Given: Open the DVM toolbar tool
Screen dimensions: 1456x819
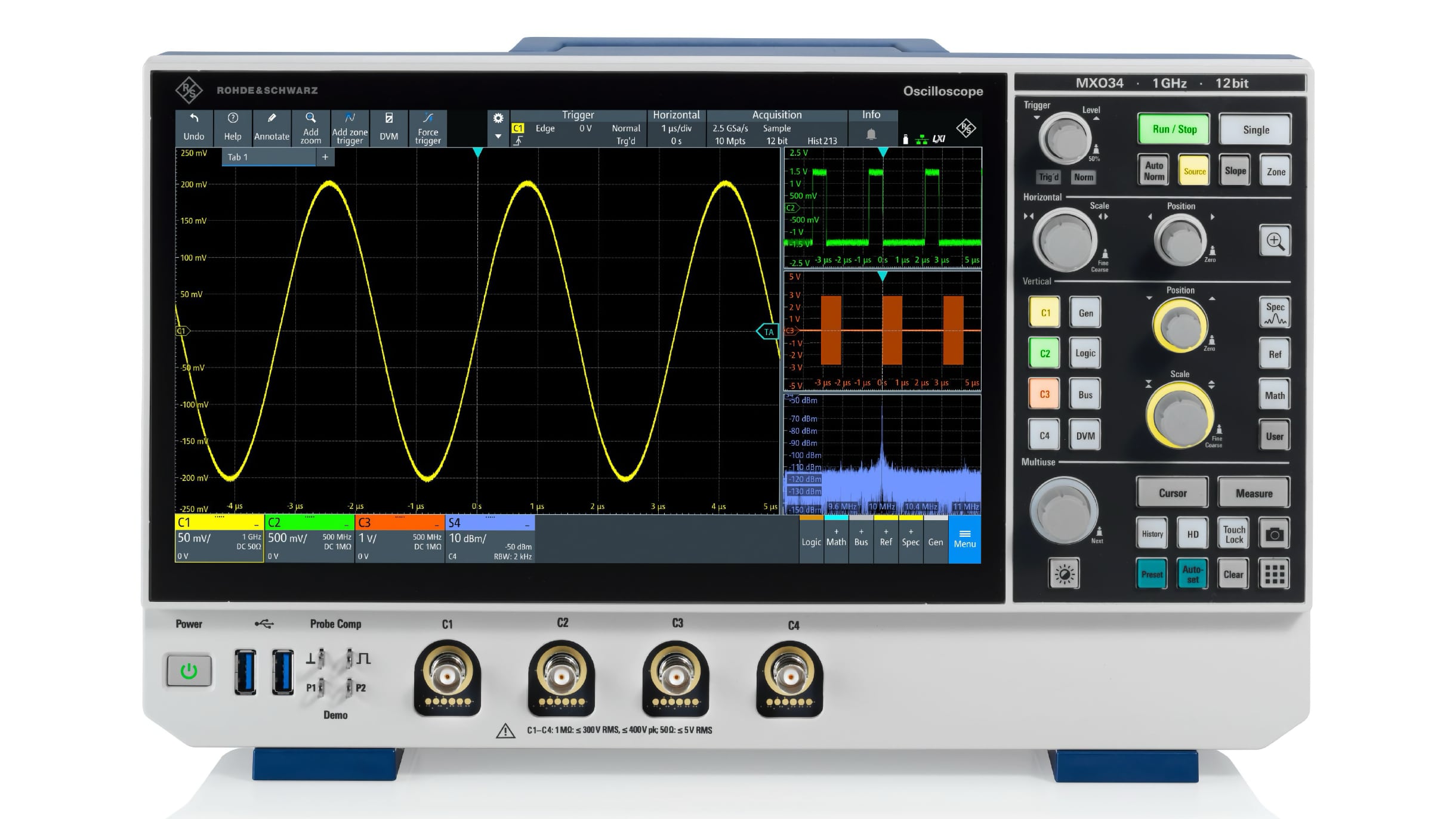Looking at the screenshot, I should click(388, 128).
